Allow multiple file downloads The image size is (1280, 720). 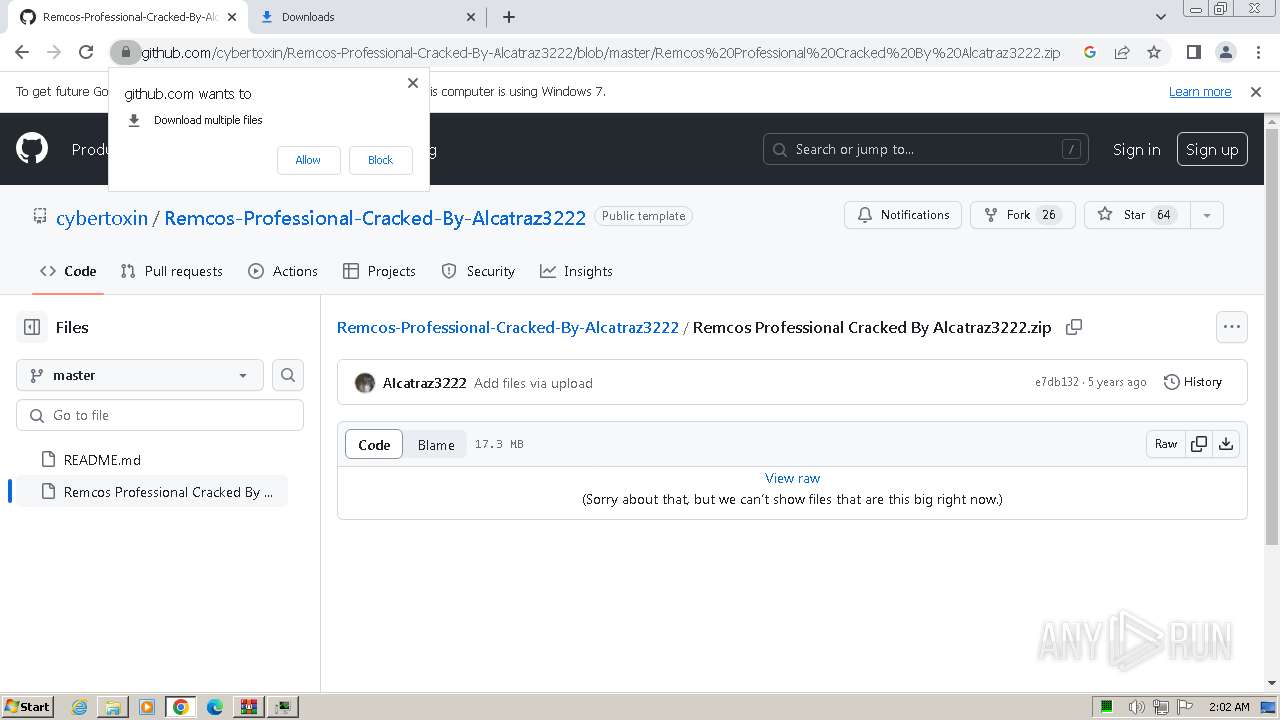point(308,160)
